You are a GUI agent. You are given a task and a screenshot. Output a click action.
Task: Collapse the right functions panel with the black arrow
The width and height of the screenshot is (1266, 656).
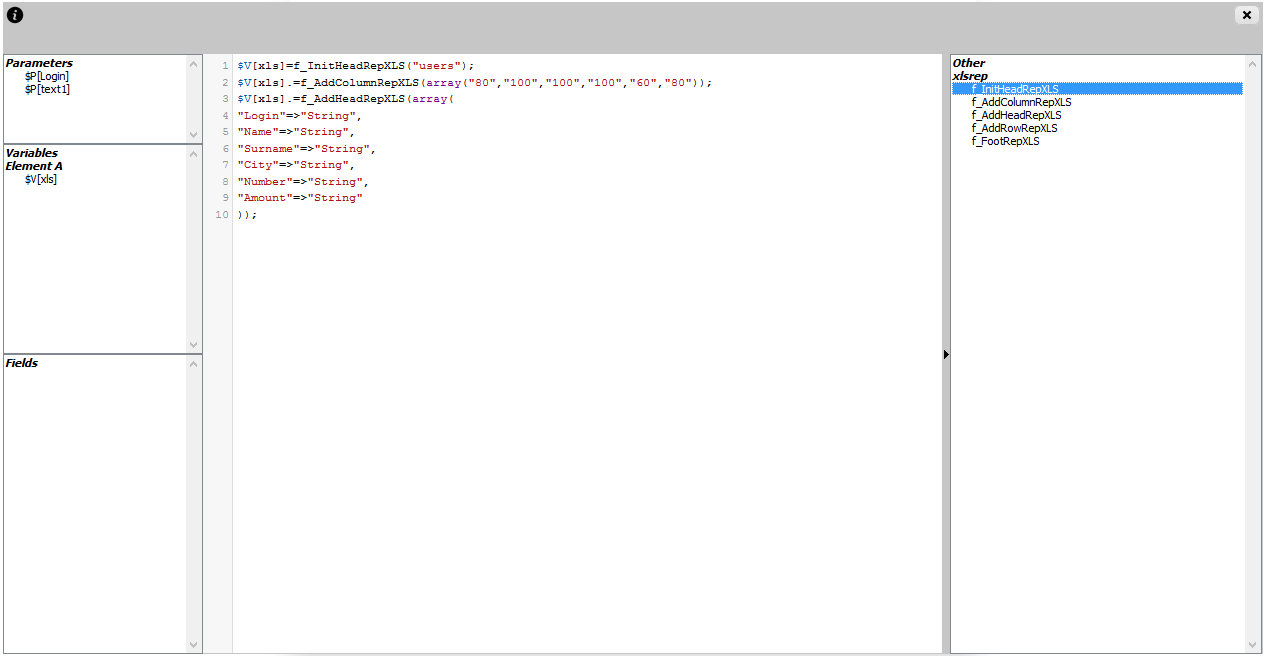pos(946,354)
